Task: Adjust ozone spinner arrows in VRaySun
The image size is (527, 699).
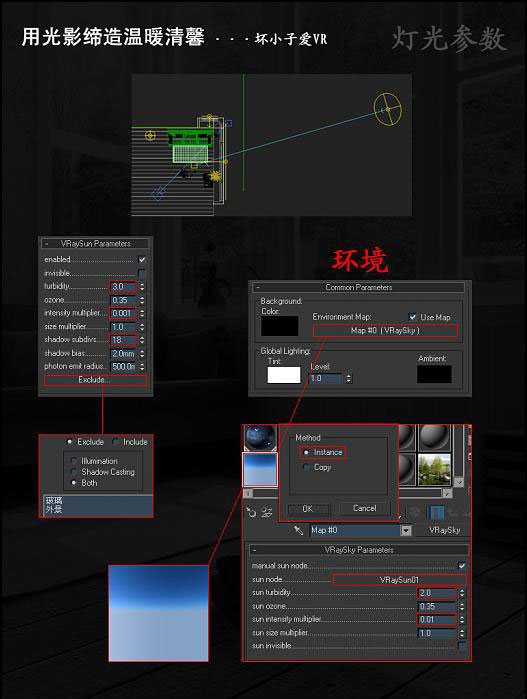Action: click(x=142, y=300)
